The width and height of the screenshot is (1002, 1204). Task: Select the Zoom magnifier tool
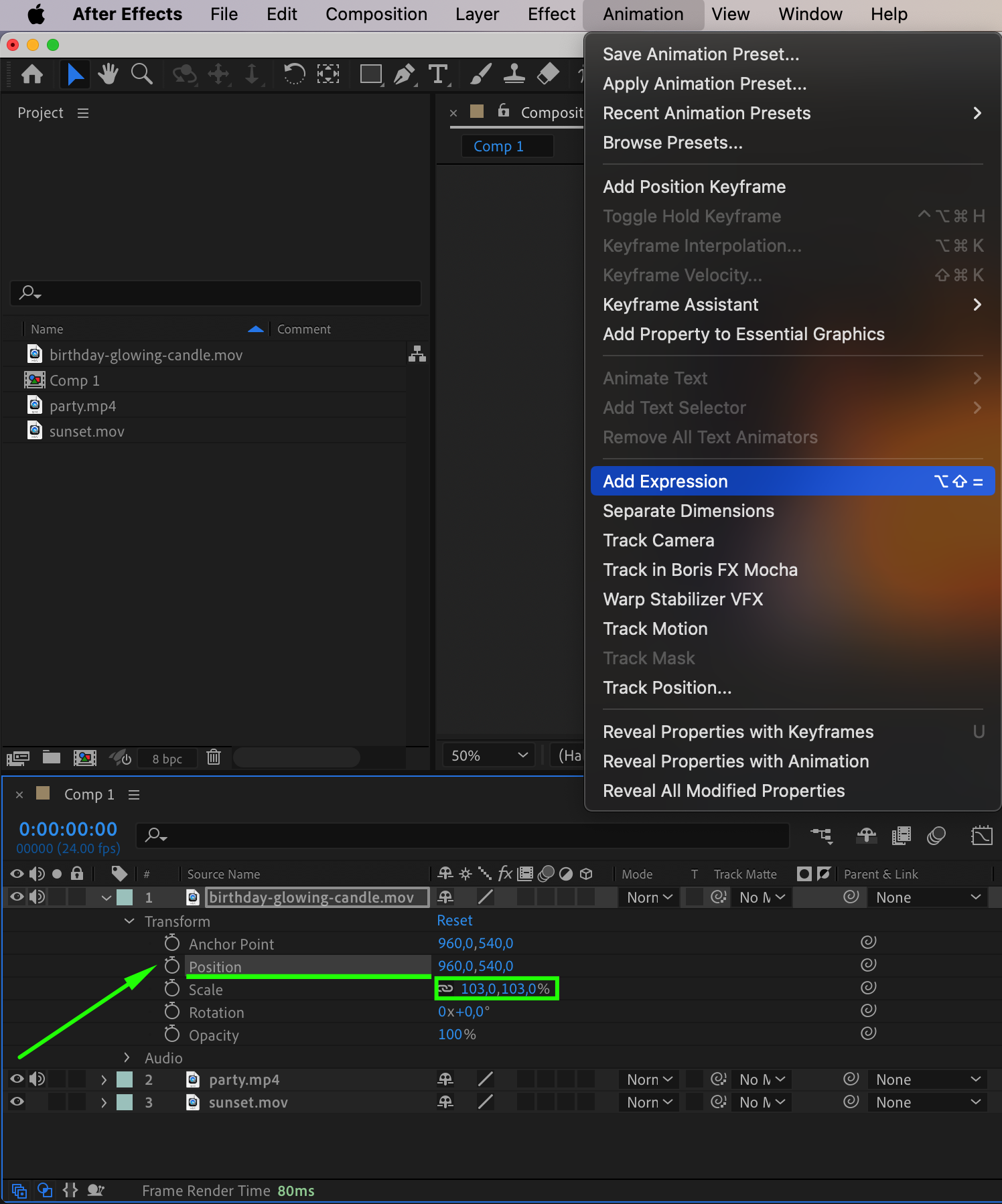click(x=141, y=74)
